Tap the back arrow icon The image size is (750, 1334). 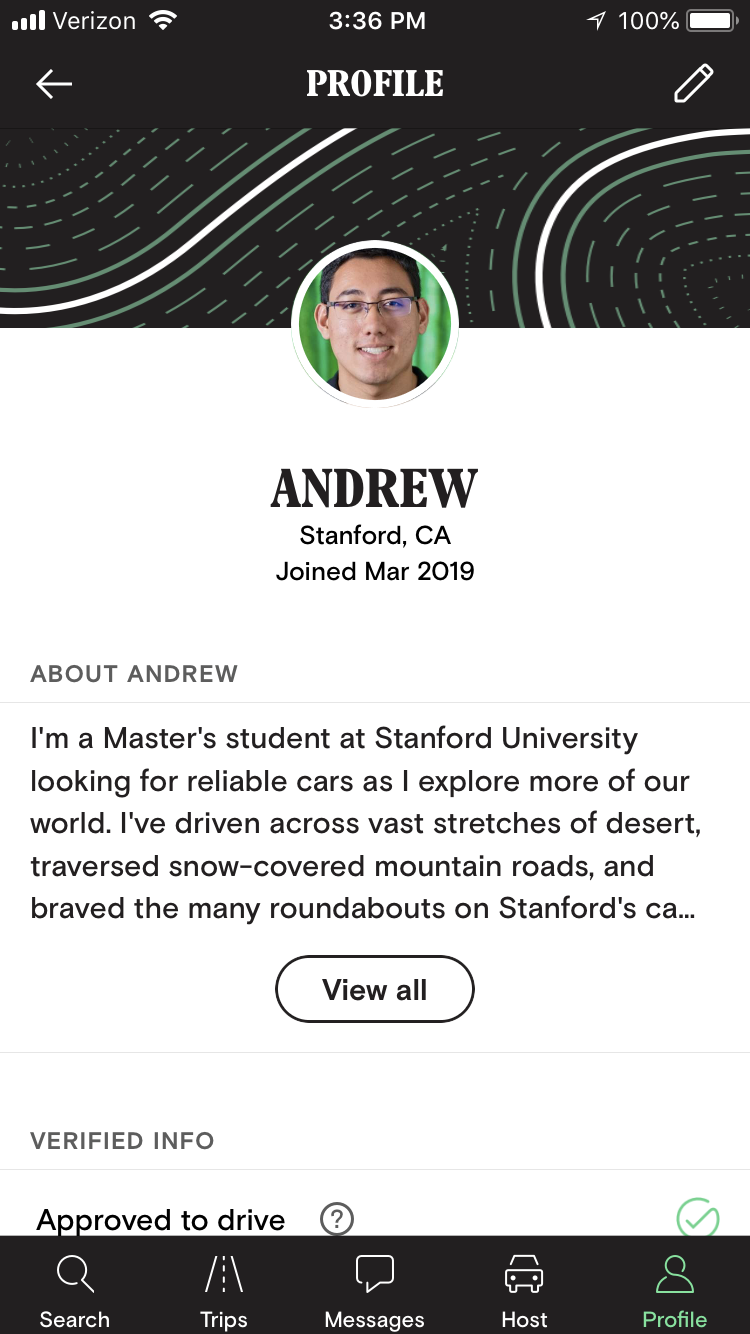pyautogui.click(x=54, y=84)
